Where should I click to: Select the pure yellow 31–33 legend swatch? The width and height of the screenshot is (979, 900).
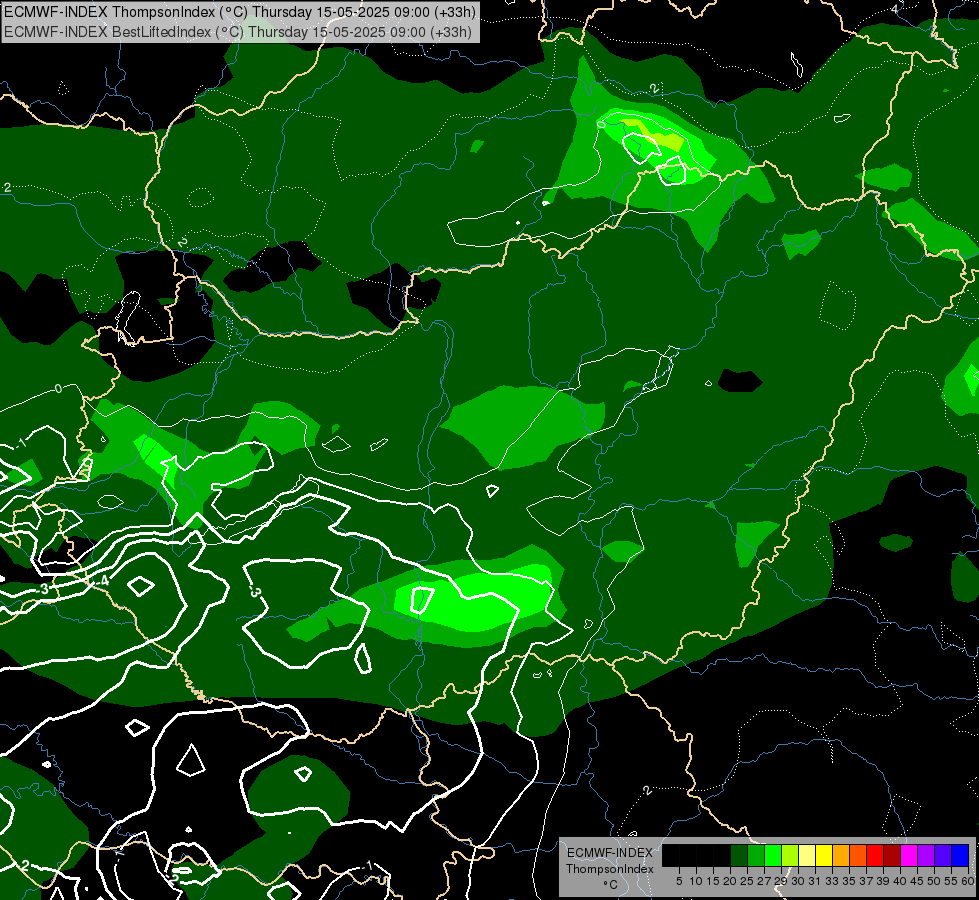tap(824, 855)
